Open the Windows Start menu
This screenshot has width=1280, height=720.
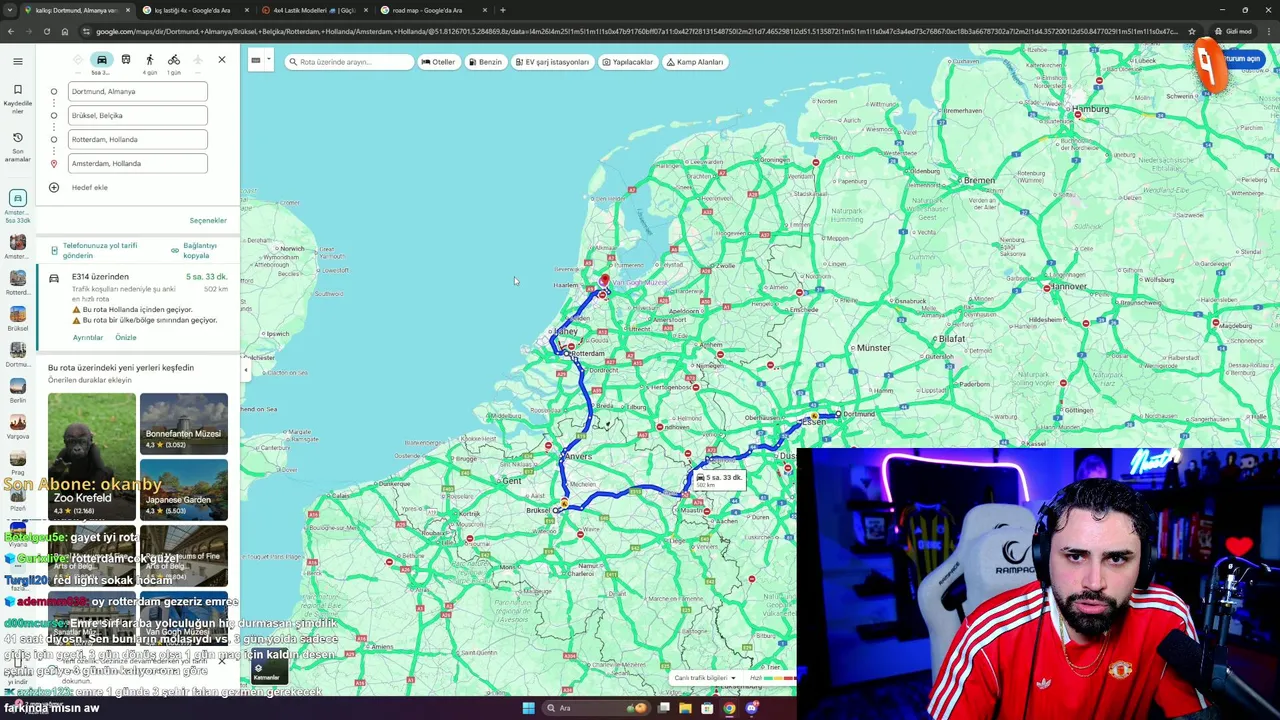[x=528, y=708]
